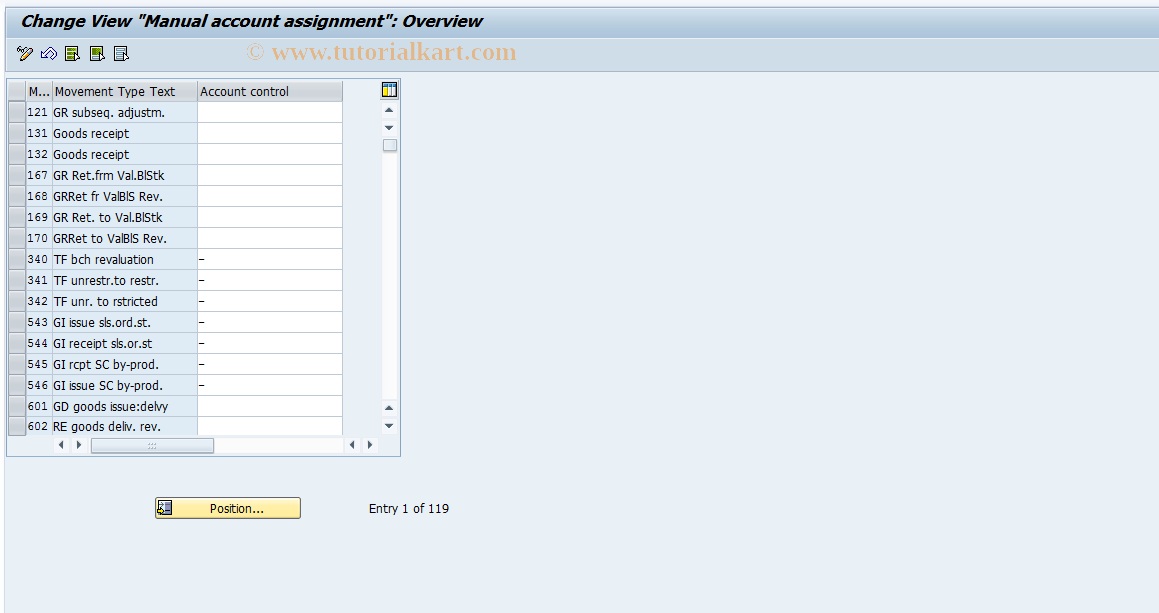This screenshot has width=1159, height=613.
Task: Click the Entry 1 of 119 status text
Action: 409,509
